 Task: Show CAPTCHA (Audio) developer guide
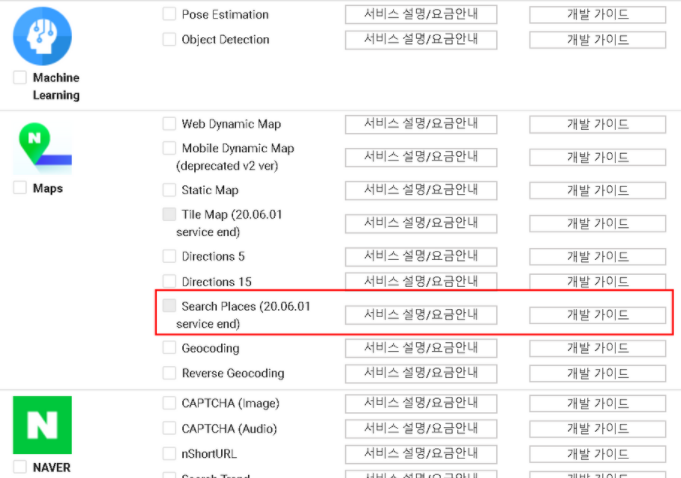pos(597,429)
